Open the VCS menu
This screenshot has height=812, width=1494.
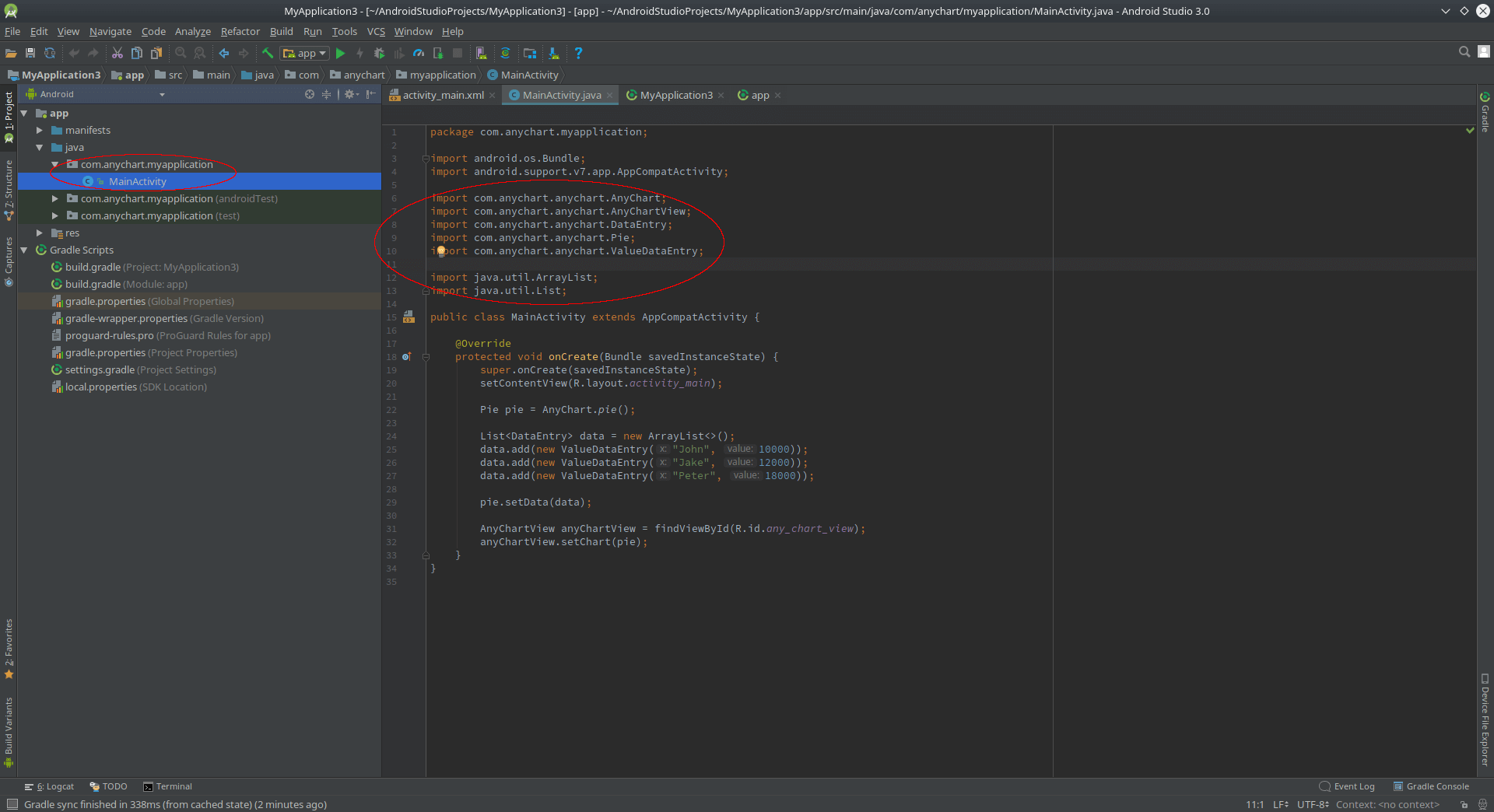[376, 31]
